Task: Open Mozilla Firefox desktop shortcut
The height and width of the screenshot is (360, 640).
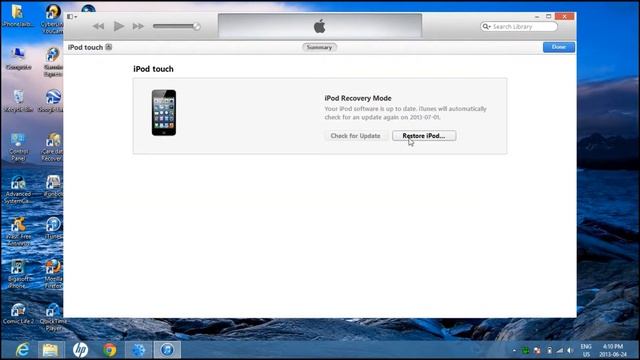Action: click(x=53, y=273)
